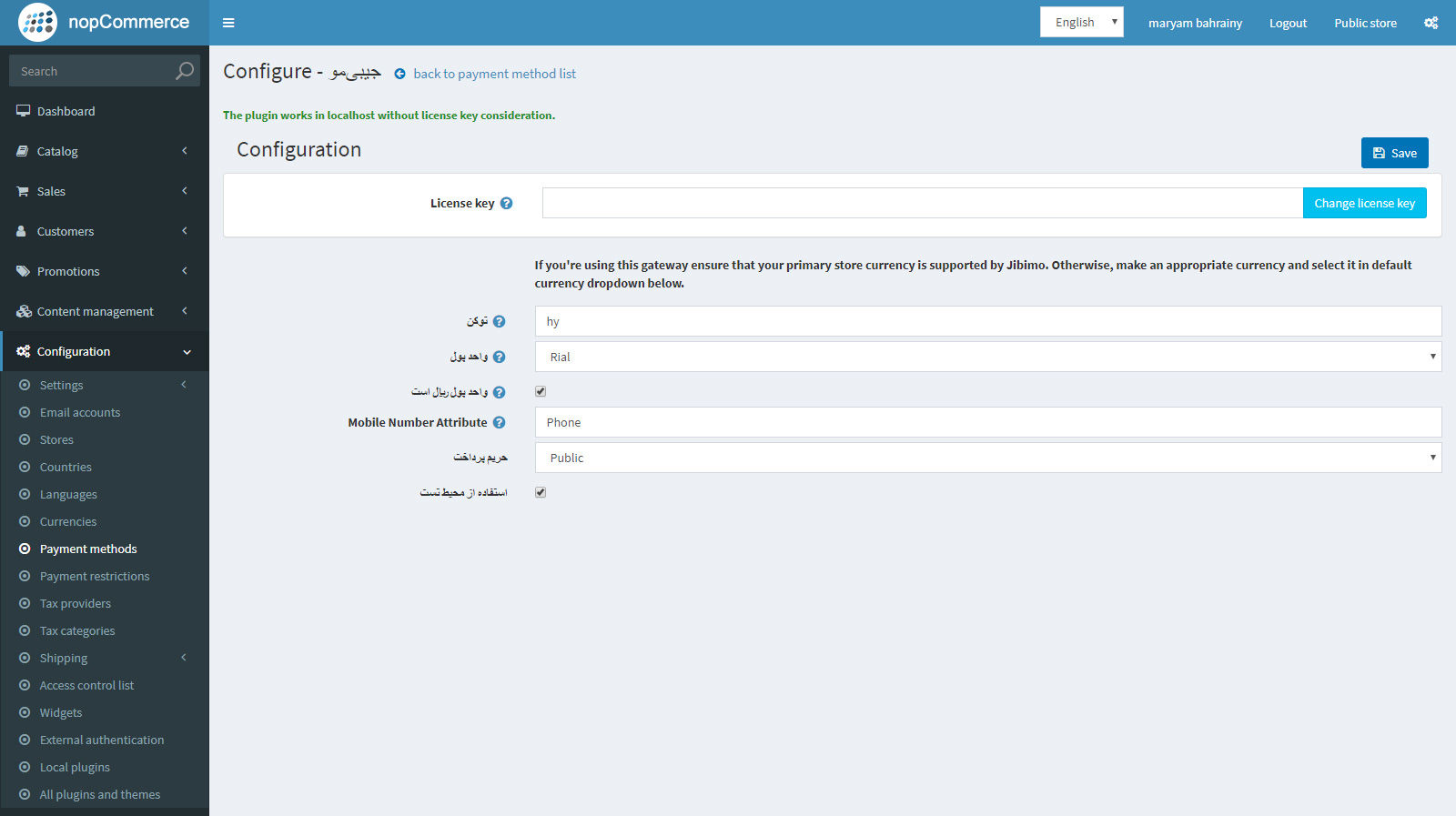Toggle the واحد پول ریال است checkbox
This screenshot has height=816, width=1456.
point(541,391)
